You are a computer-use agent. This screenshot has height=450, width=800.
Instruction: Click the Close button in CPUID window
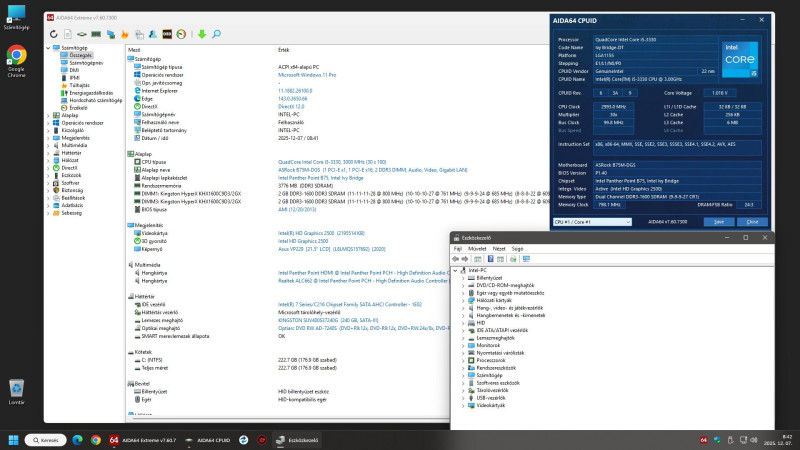click(x=753, y=222)
